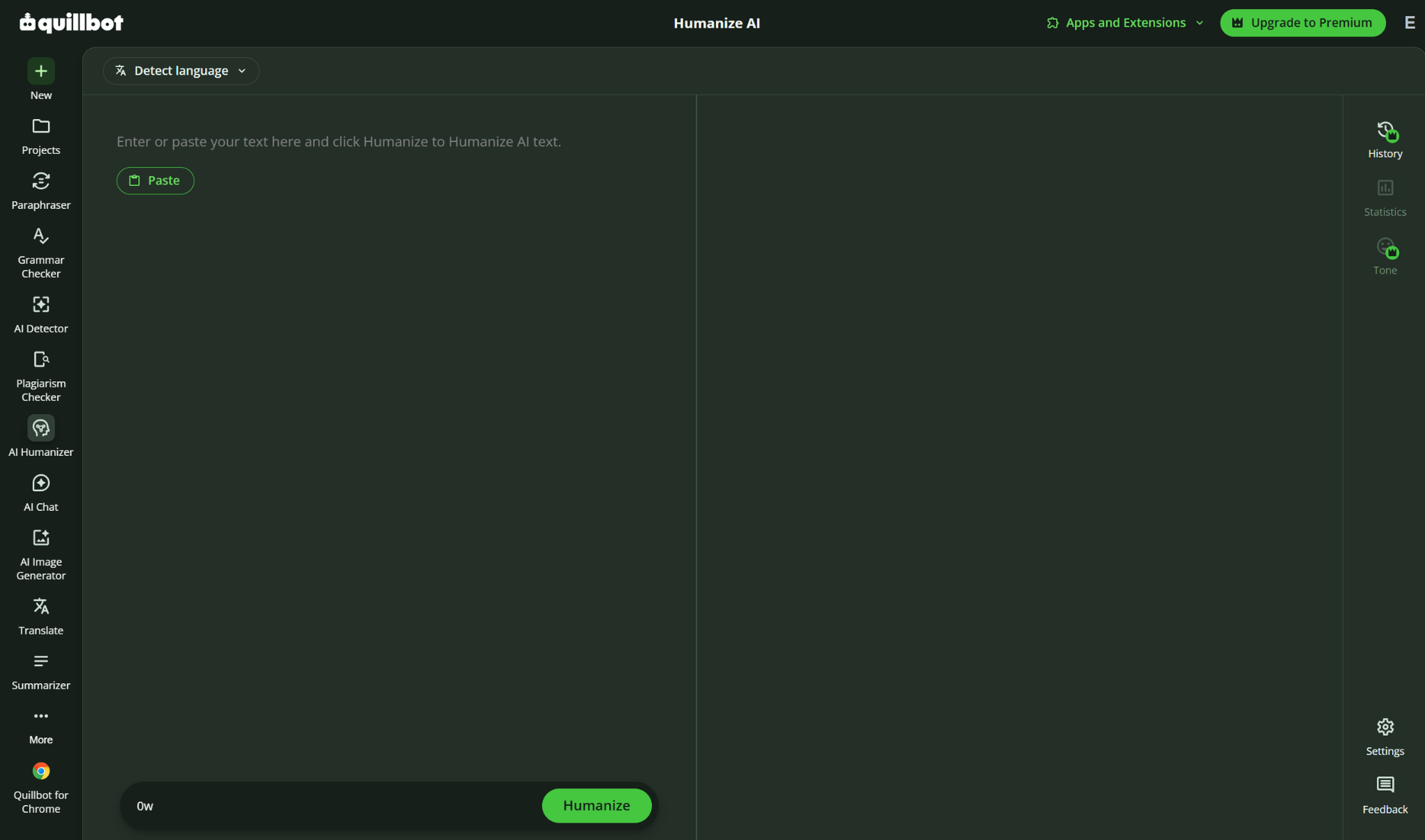Screen dimensions: 1425x840
Task: Open the user profile avatar E
Action: coord(1409,23)
